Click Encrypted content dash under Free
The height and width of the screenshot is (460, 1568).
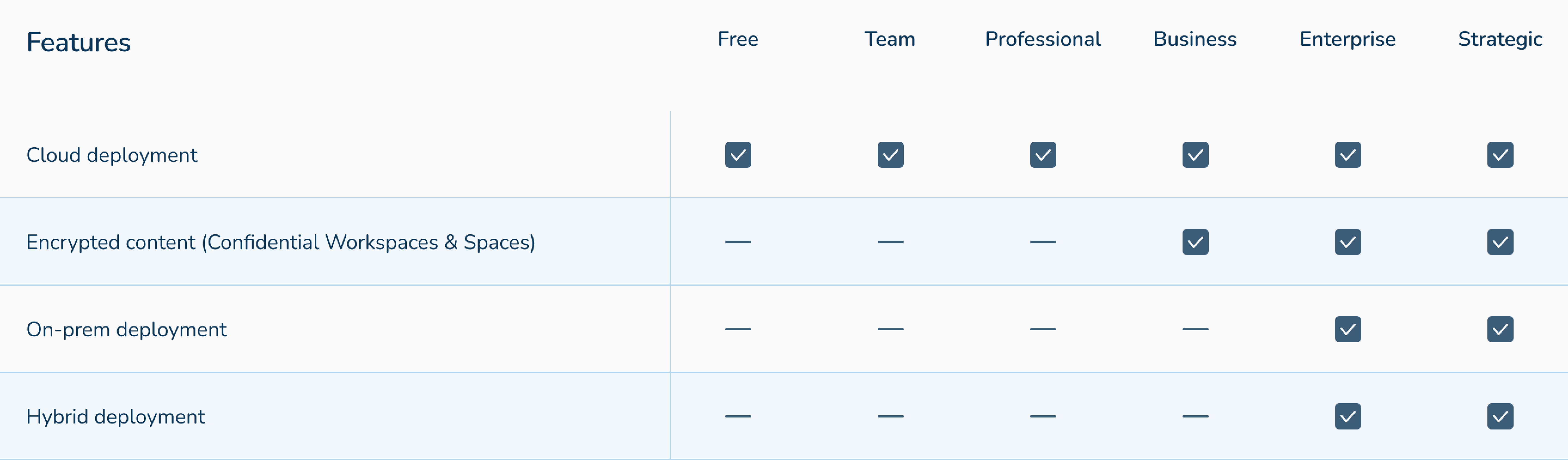738,242
